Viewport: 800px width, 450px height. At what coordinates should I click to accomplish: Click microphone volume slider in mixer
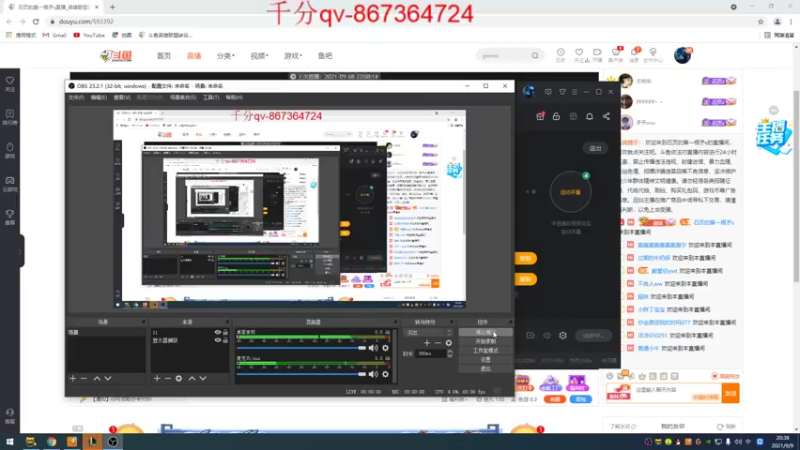point(302,374)
